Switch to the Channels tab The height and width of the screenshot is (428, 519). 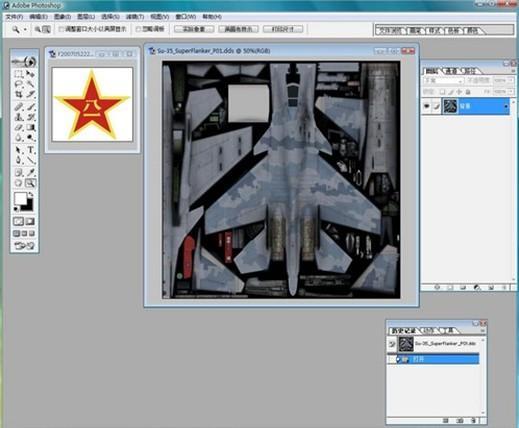(451, 71)
